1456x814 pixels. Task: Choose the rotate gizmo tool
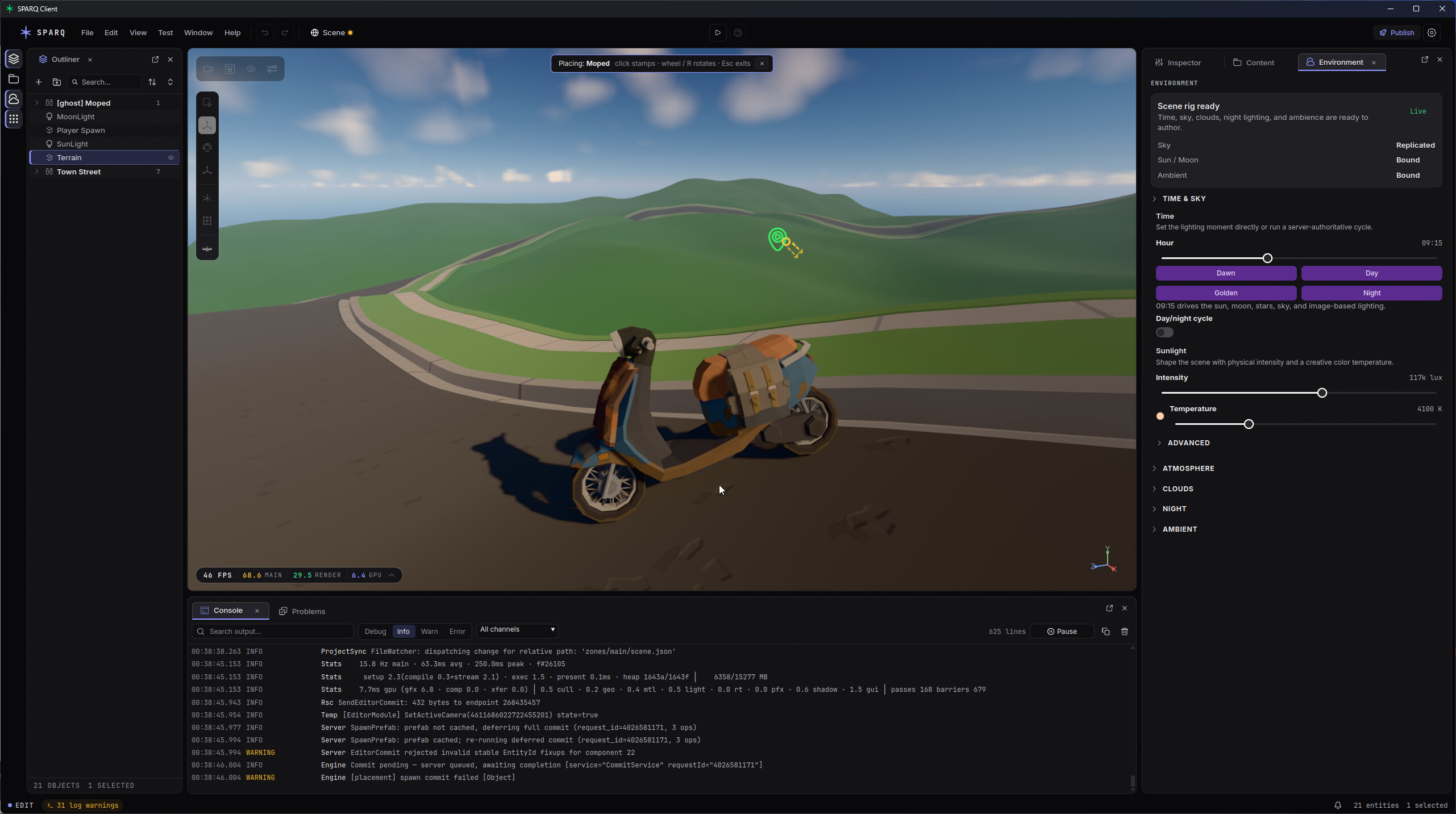207,148
